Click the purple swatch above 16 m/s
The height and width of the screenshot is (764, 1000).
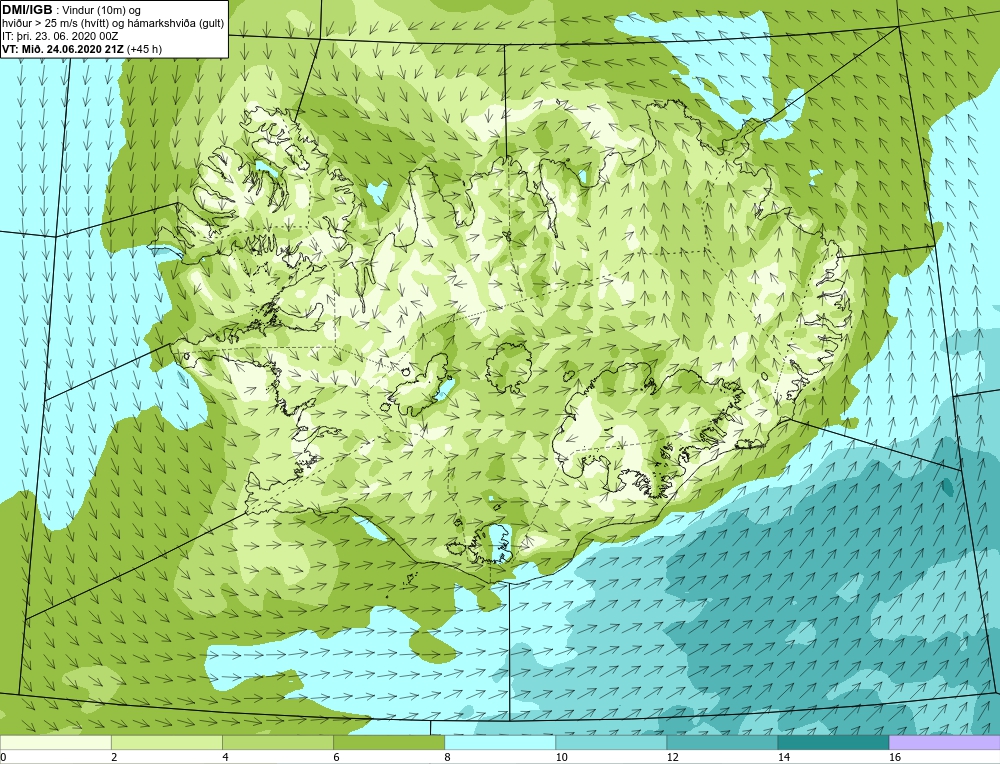click(944, 742)
